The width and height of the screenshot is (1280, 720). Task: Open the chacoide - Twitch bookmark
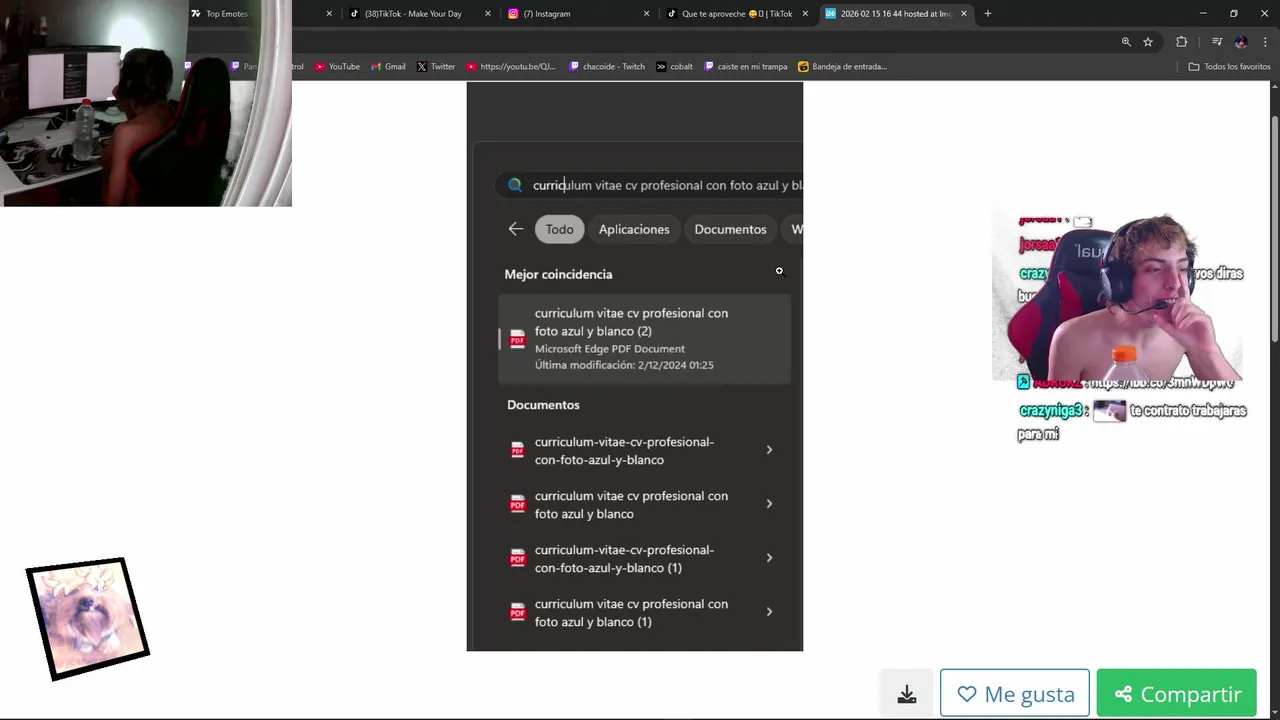(x=607, y=67)
